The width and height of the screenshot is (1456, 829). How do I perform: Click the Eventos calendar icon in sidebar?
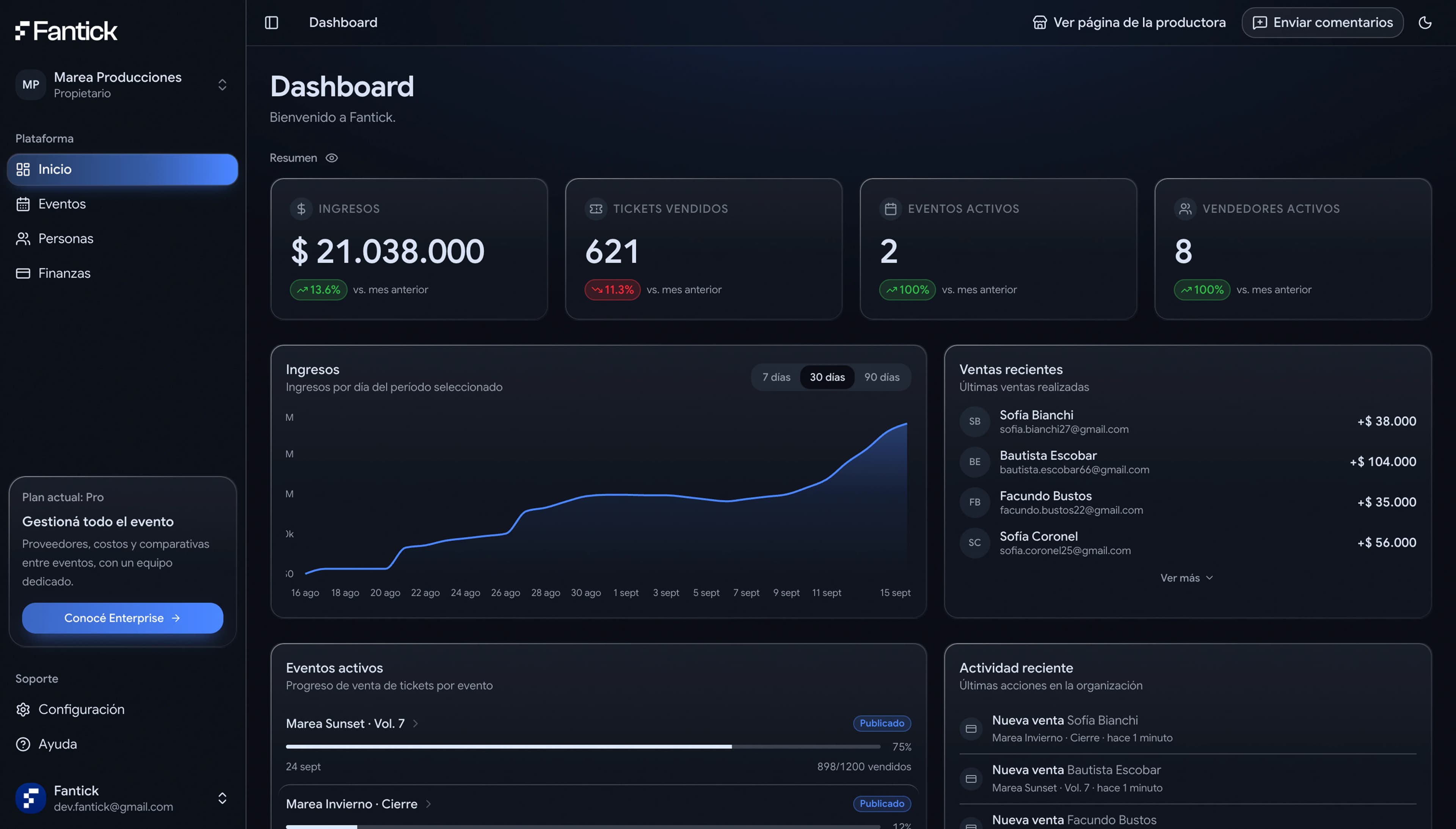(x=23, y=204)
